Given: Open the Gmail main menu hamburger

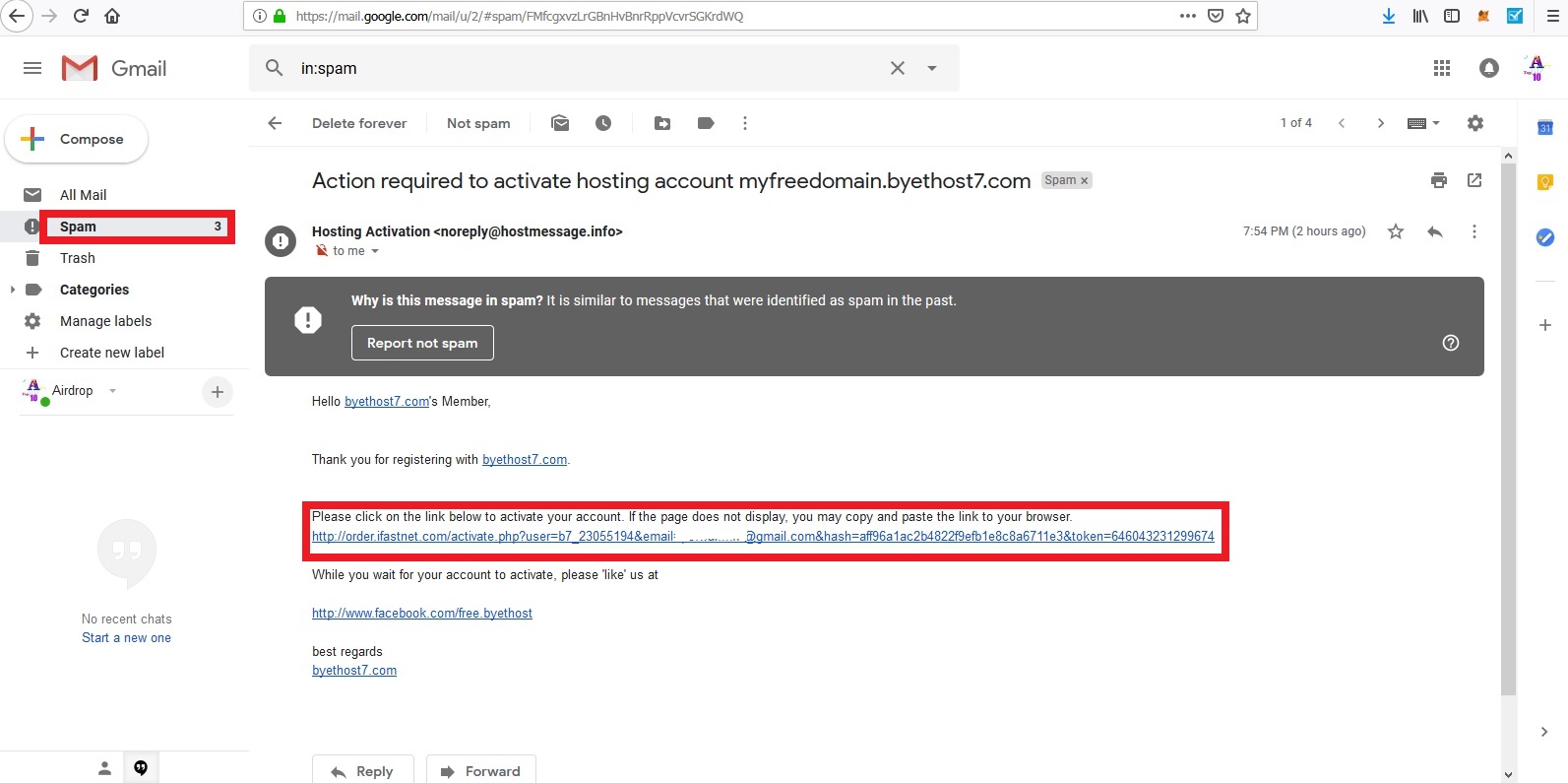Looking at the screenshot, I should 32,68.
